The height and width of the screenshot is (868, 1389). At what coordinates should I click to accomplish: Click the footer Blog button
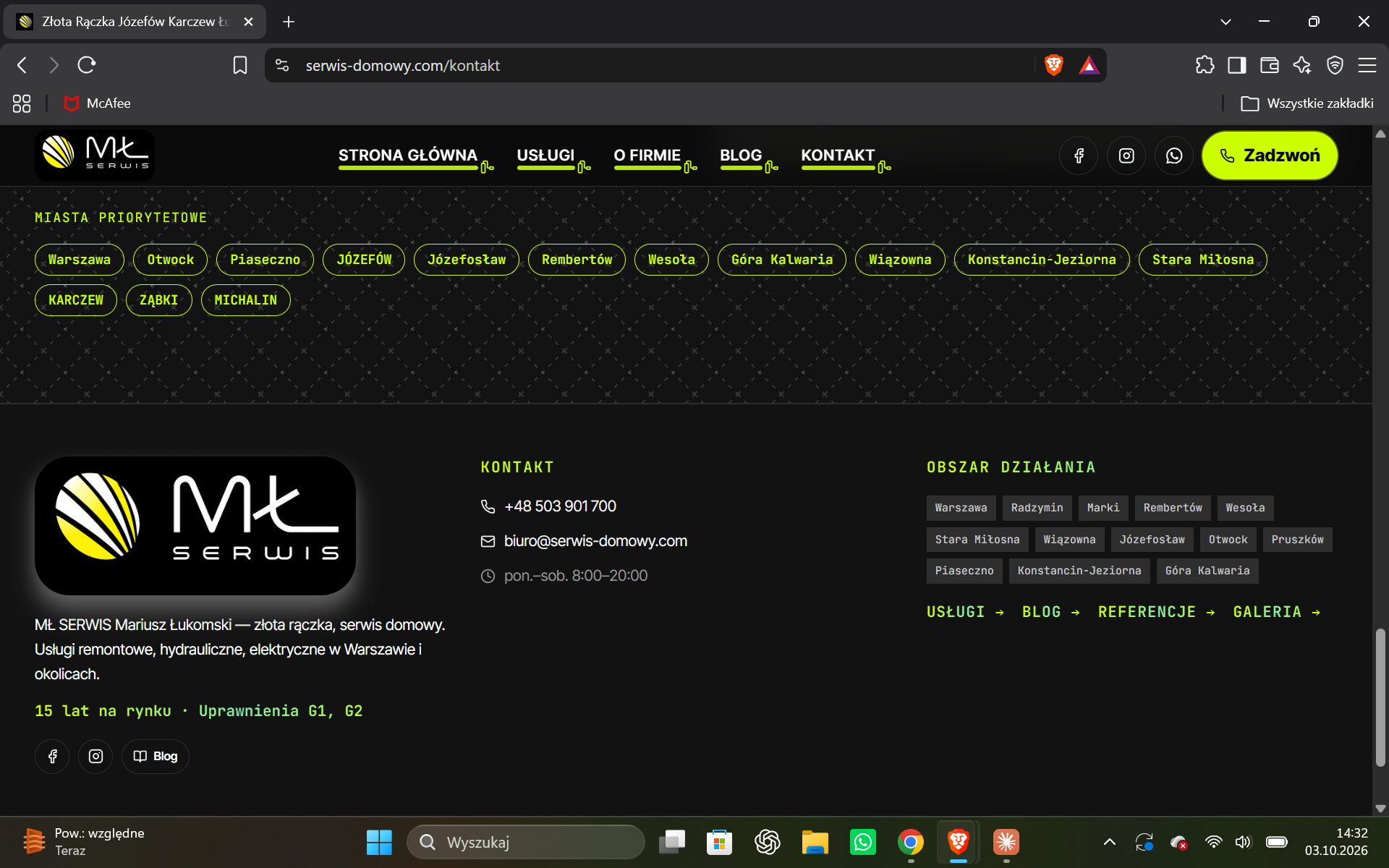pos(156,757)
